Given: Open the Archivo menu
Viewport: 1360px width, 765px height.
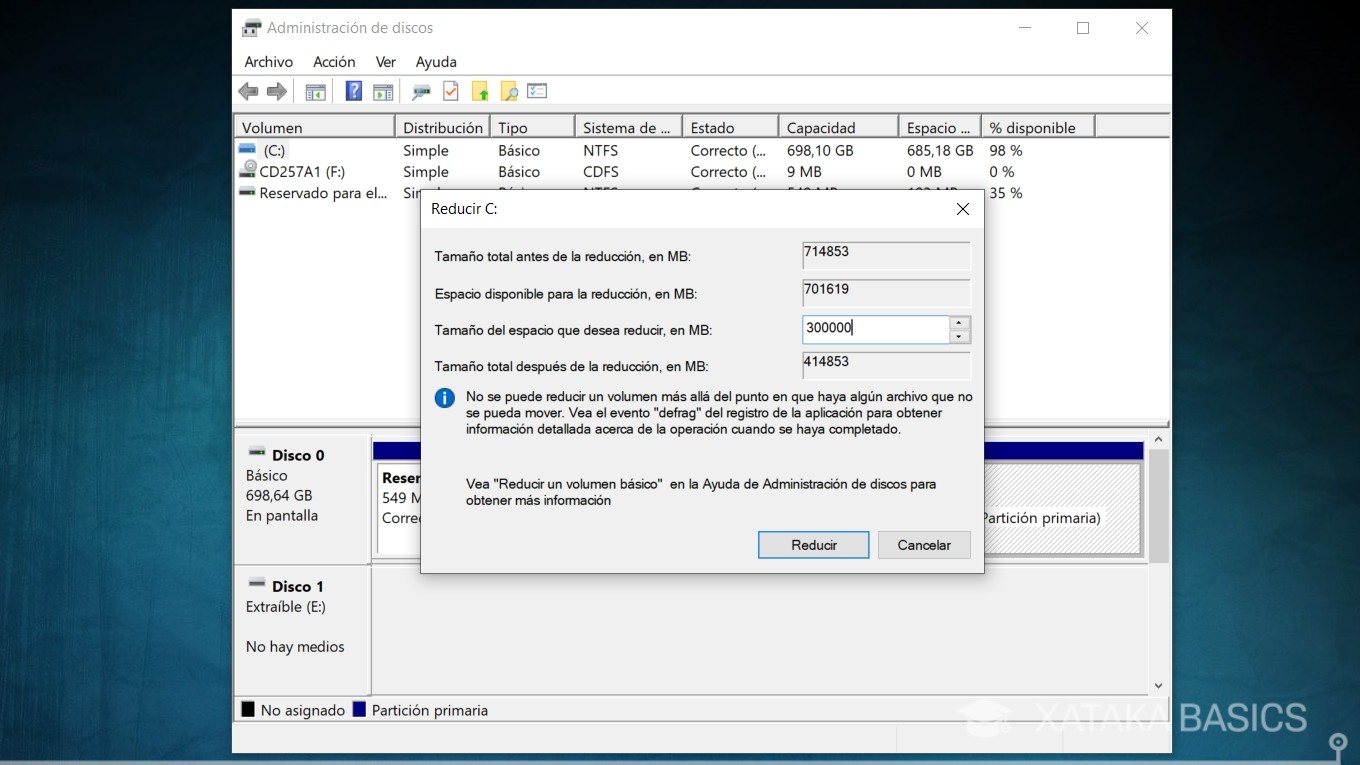Looking at the screenshot, I should pos(268,61).
